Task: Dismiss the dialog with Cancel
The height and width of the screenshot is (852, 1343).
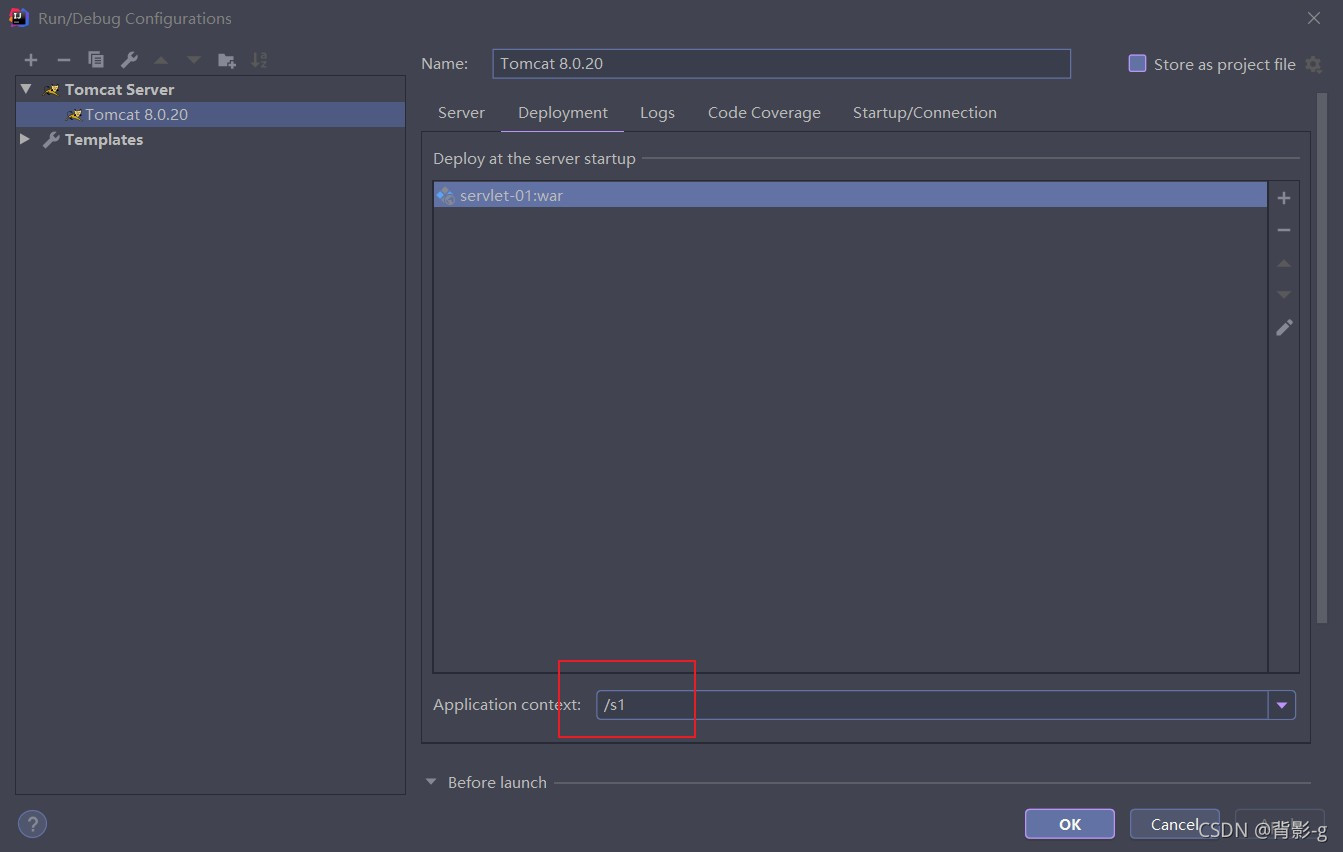Action: coord(1174,824)
